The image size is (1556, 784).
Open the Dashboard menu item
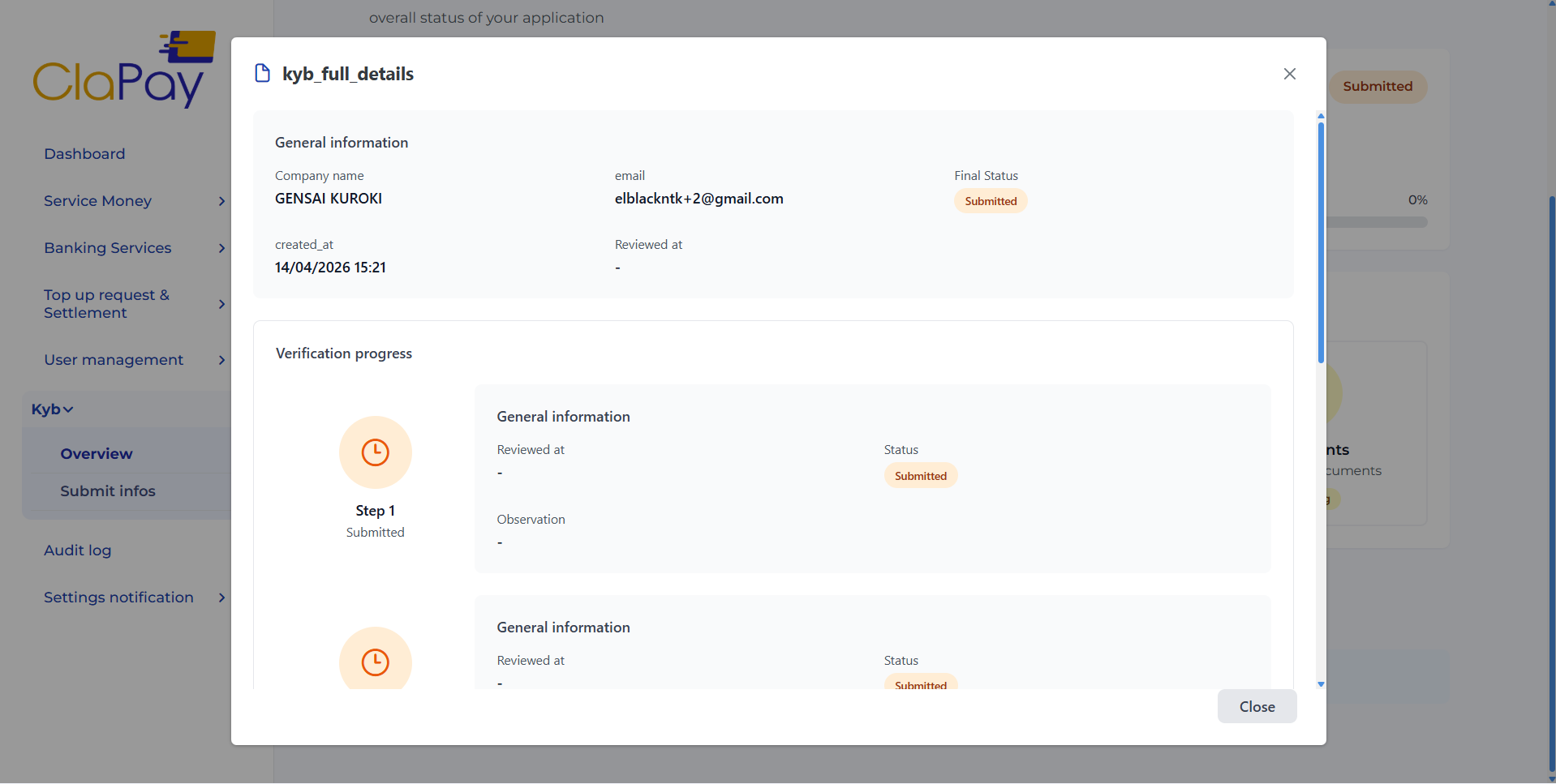click(x=84, y=154)
